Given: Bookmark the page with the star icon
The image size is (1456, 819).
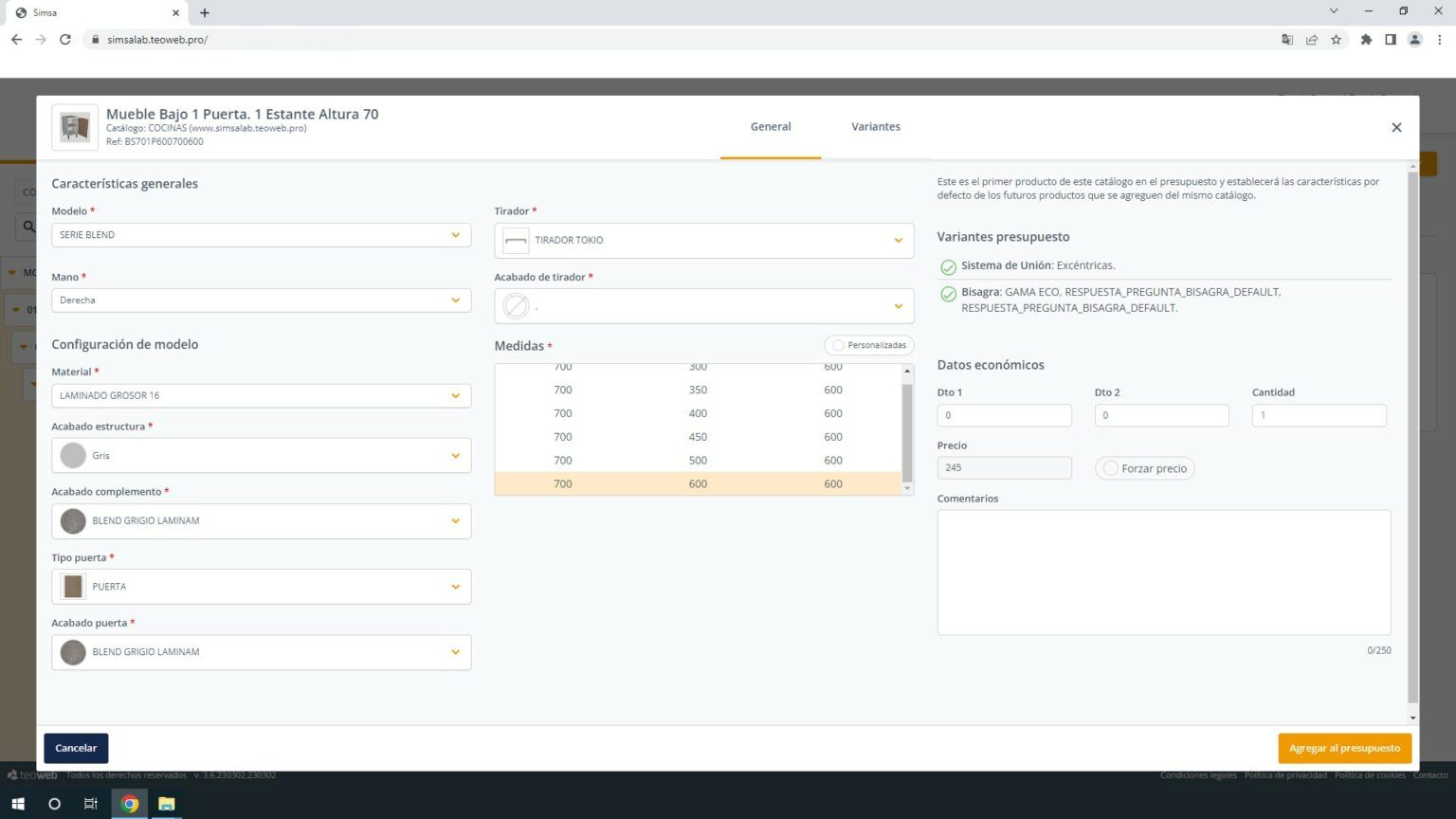Looking at the screenshot, I should coord(1338,39).
